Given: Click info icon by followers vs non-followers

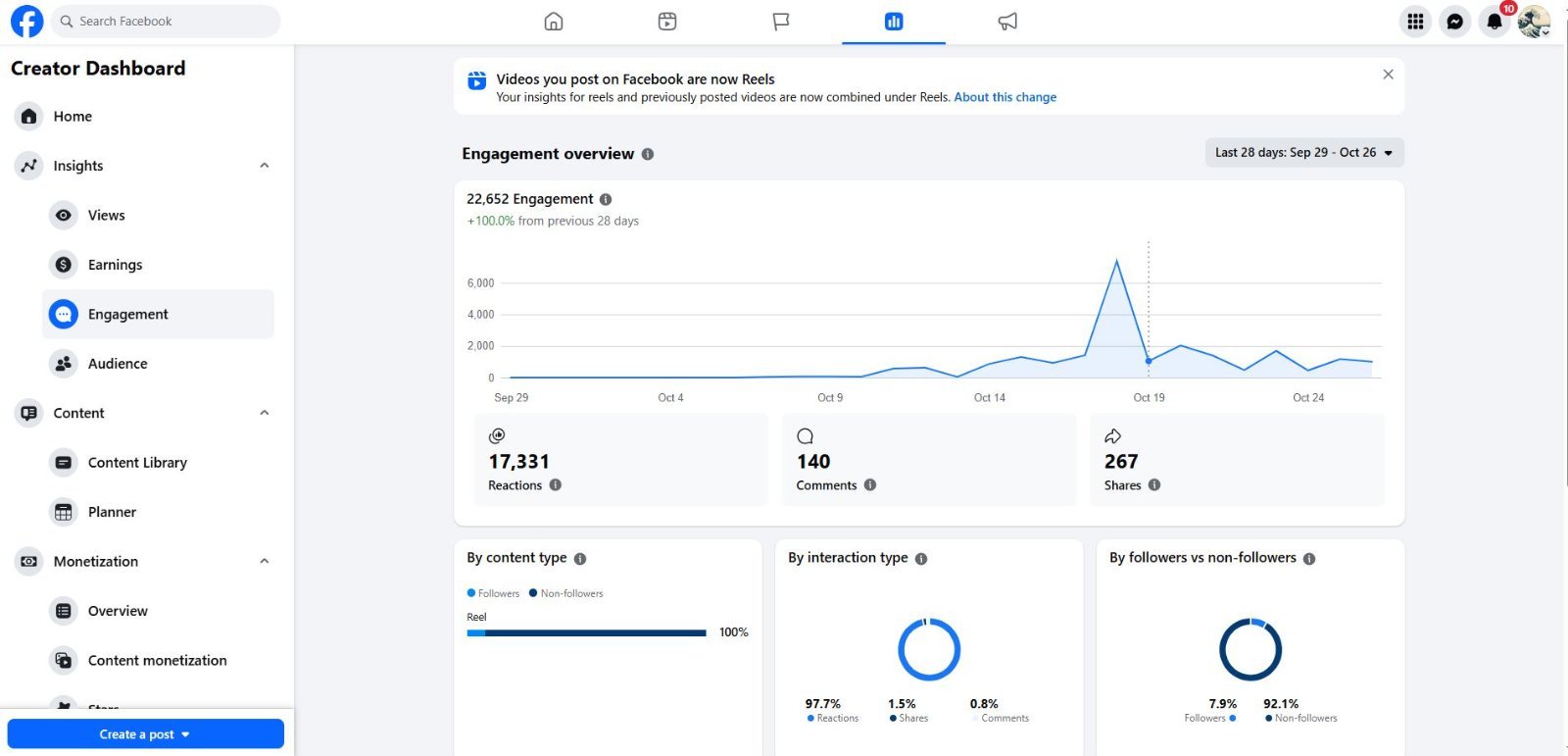Looking at the screenshot, I should 1309,559.
